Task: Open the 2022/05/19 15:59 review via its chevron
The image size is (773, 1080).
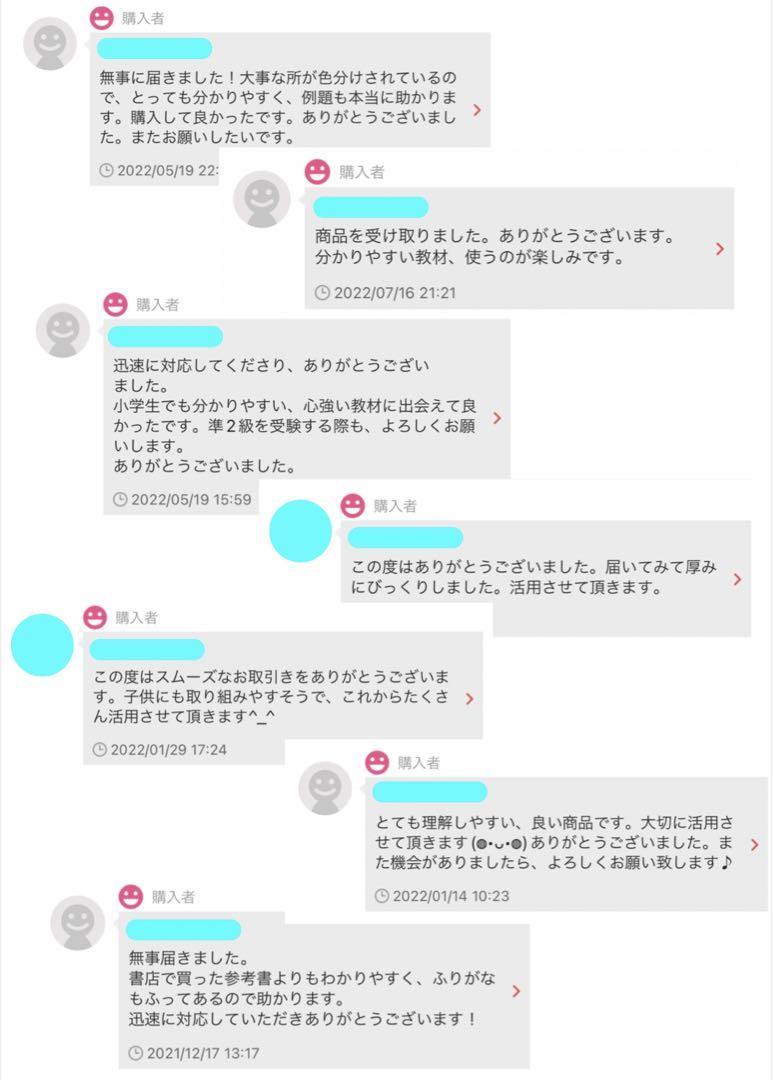Action: [x=497, y=418]
